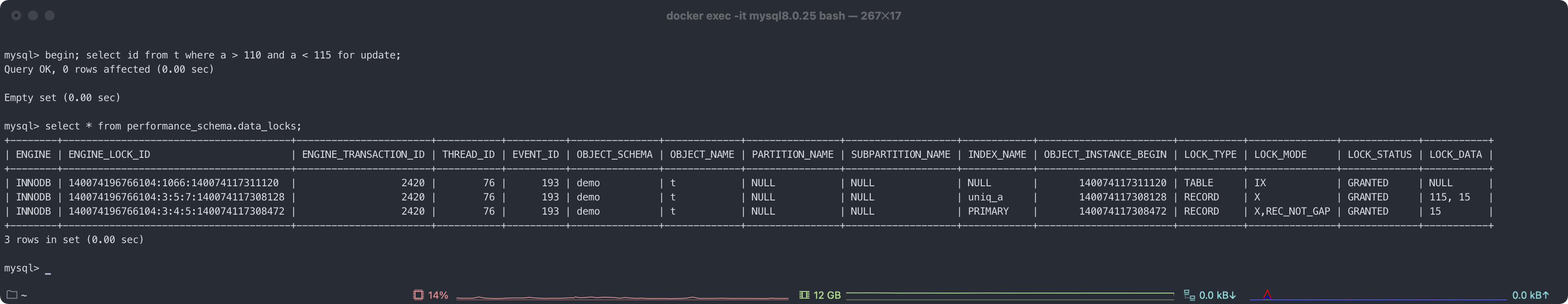Click the 12 GB memory reading
Screen dimensions: 1568x304
click(827, 295)
